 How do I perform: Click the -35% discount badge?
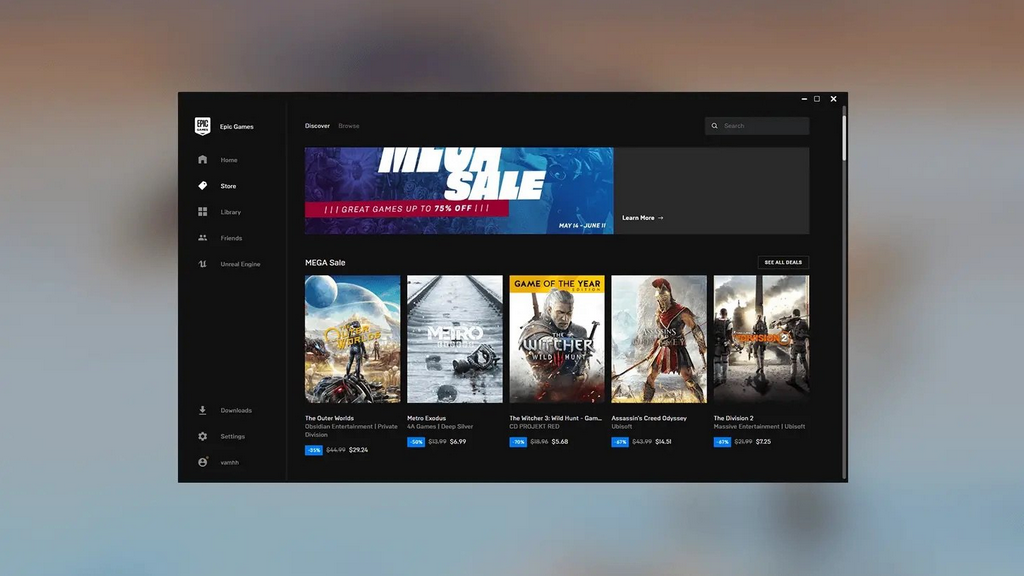(314, 450)
